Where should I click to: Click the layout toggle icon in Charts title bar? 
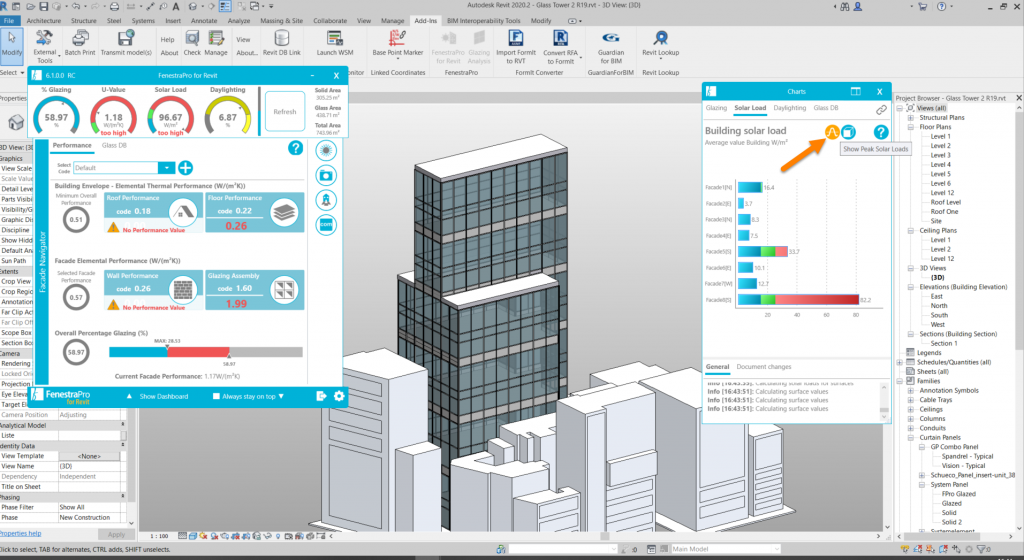tap(856, 91)
